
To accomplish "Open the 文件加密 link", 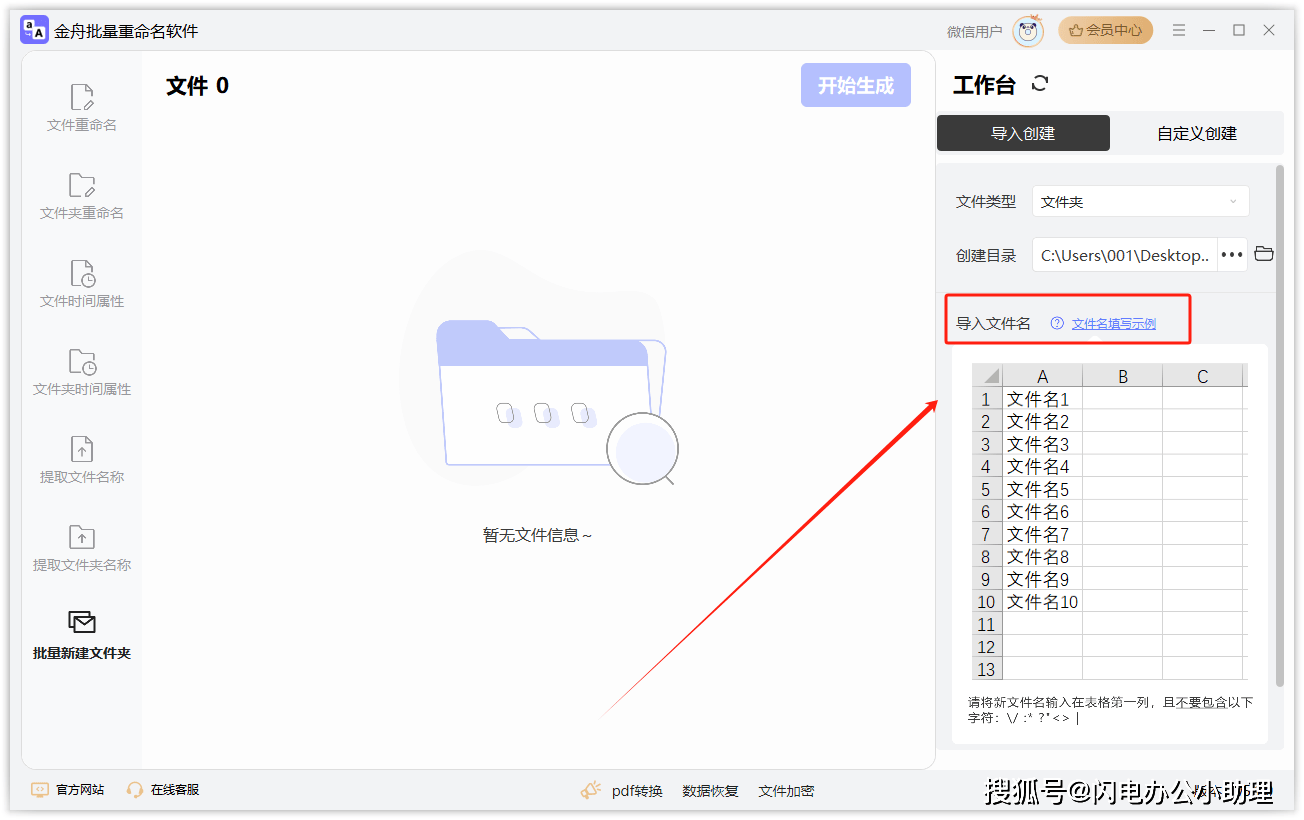I will point(786,791).
